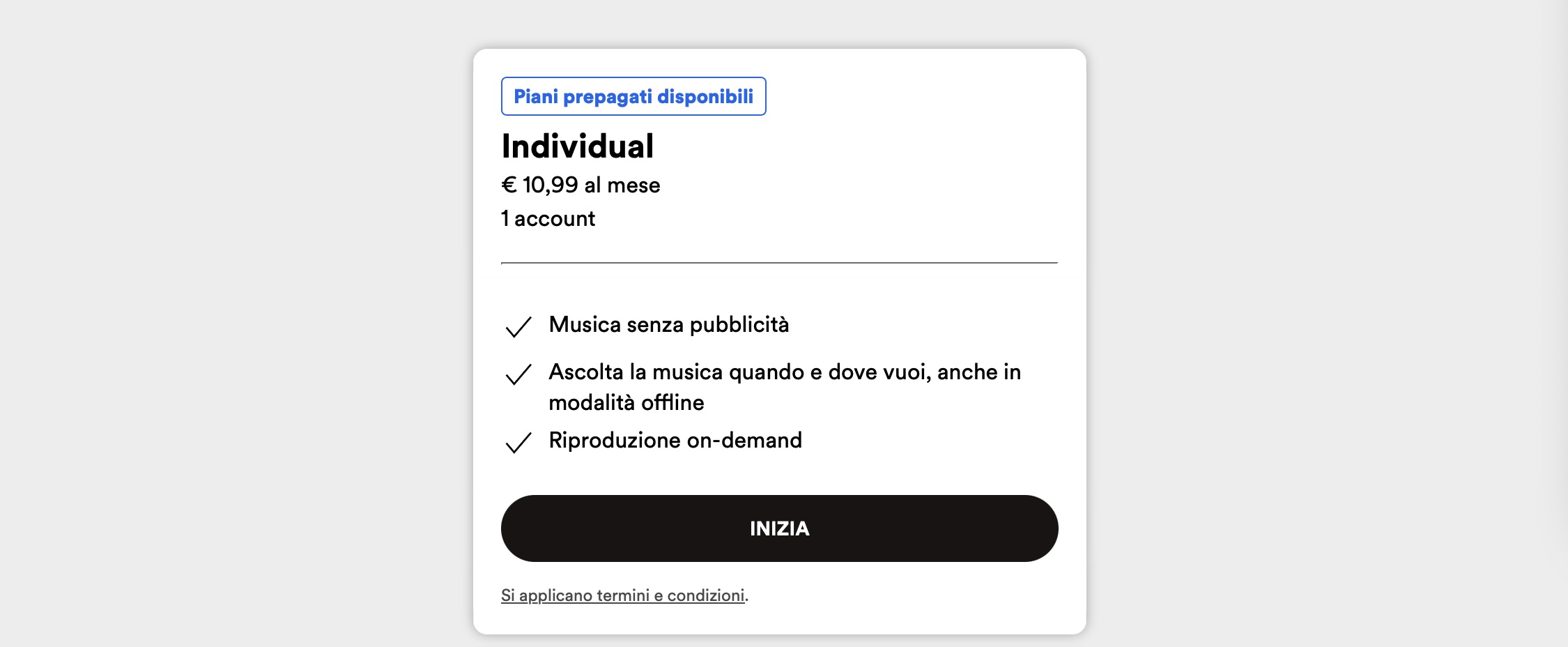Click the checkmark beside "Riproduzione on-demand"
This screenshot has height=647, width=1568.
click(x=518, y=443)
